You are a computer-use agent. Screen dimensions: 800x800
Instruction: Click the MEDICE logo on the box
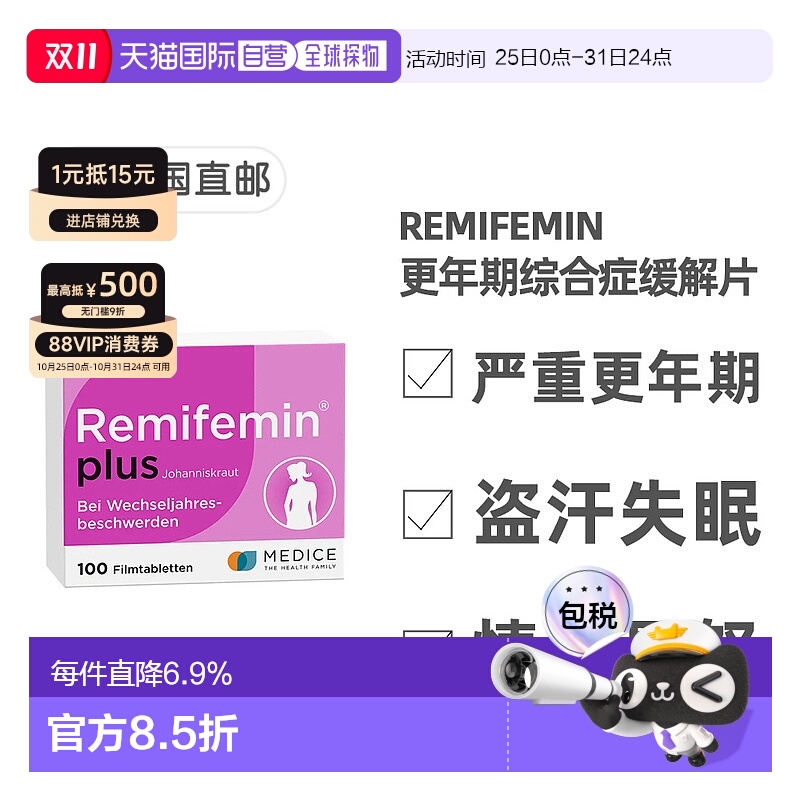click(282, 560)
